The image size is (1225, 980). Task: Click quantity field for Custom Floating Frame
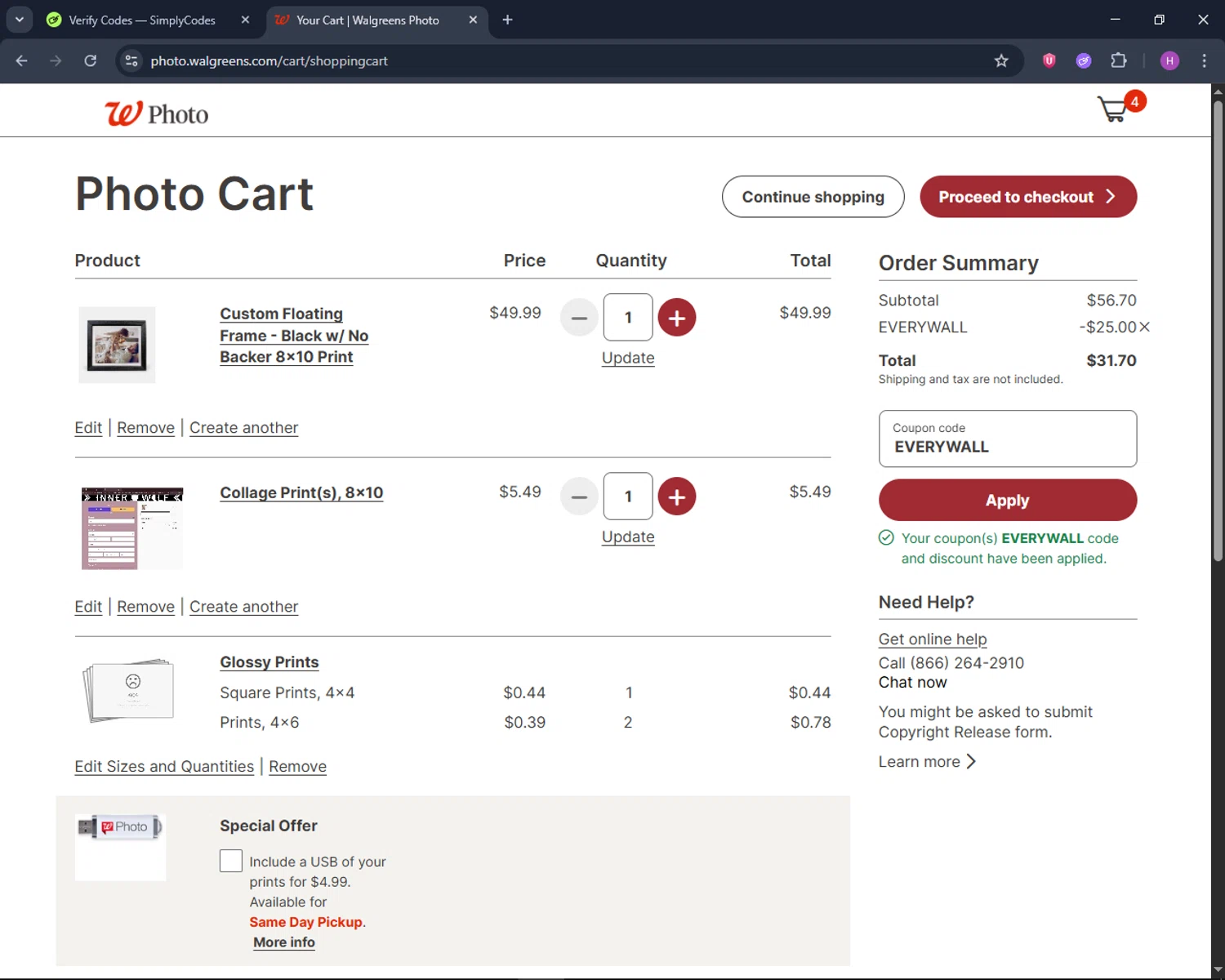[627, 318]
